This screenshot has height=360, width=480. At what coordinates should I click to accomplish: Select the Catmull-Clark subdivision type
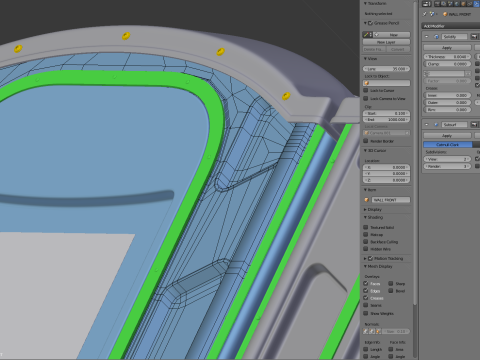pyautogui.click(x=448, y=145)
